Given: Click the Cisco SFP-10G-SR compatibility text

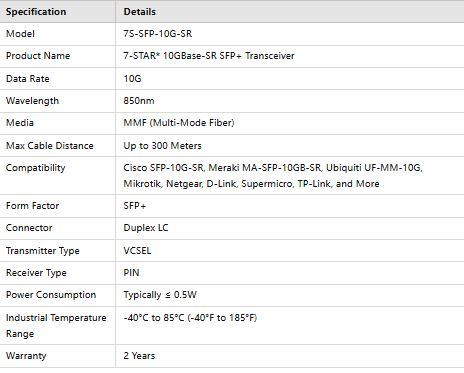Looking at the screenshot, I should [x=163, y=168].
